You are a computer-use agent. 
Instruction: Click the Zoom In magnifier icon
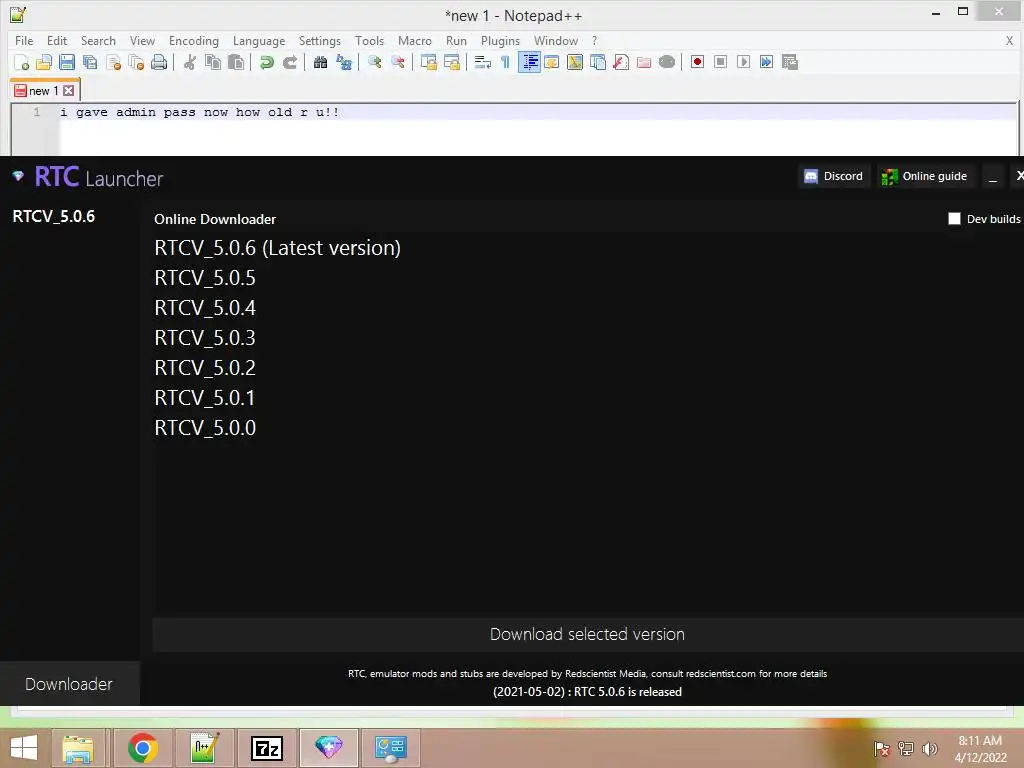[374, 62]
